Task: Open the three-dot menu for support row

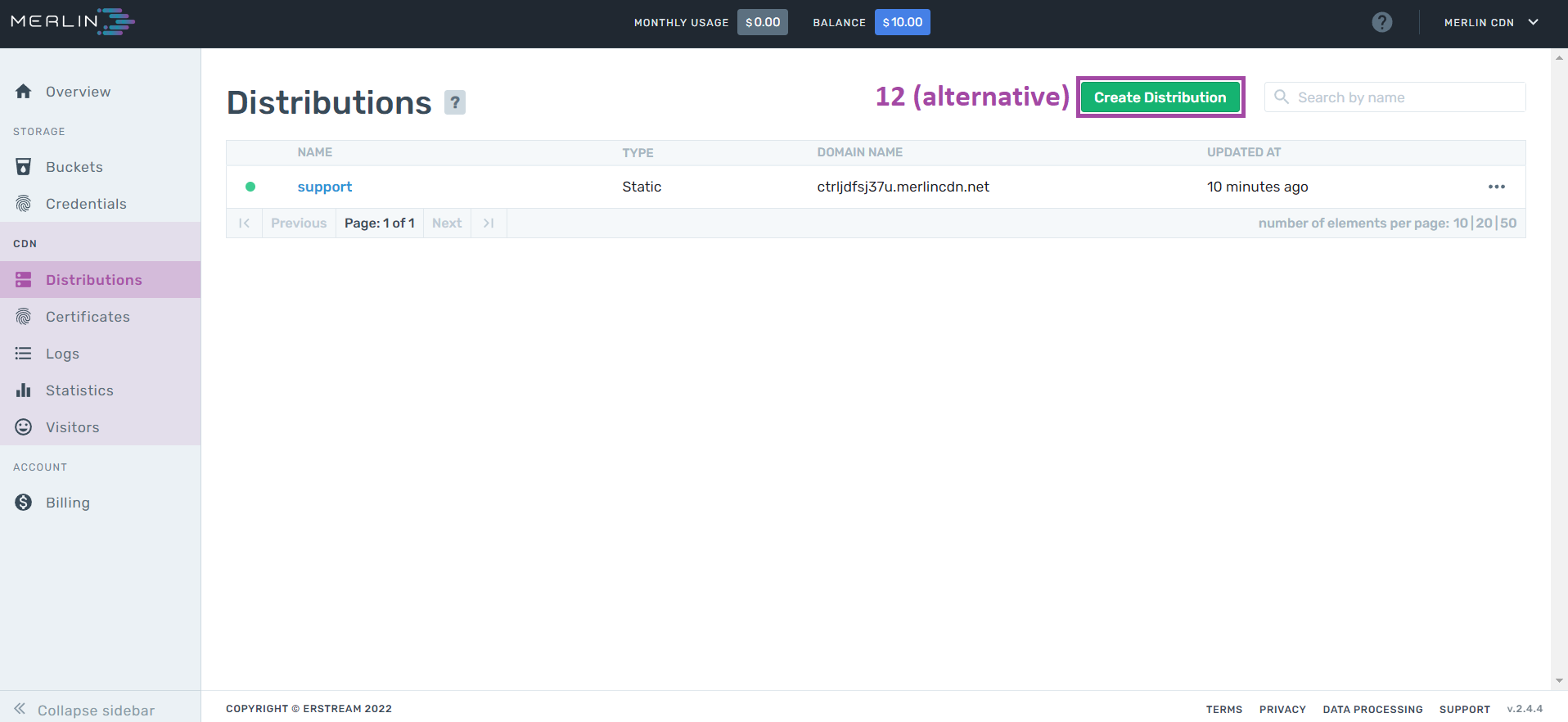Action: click(x=1497, y=187)
